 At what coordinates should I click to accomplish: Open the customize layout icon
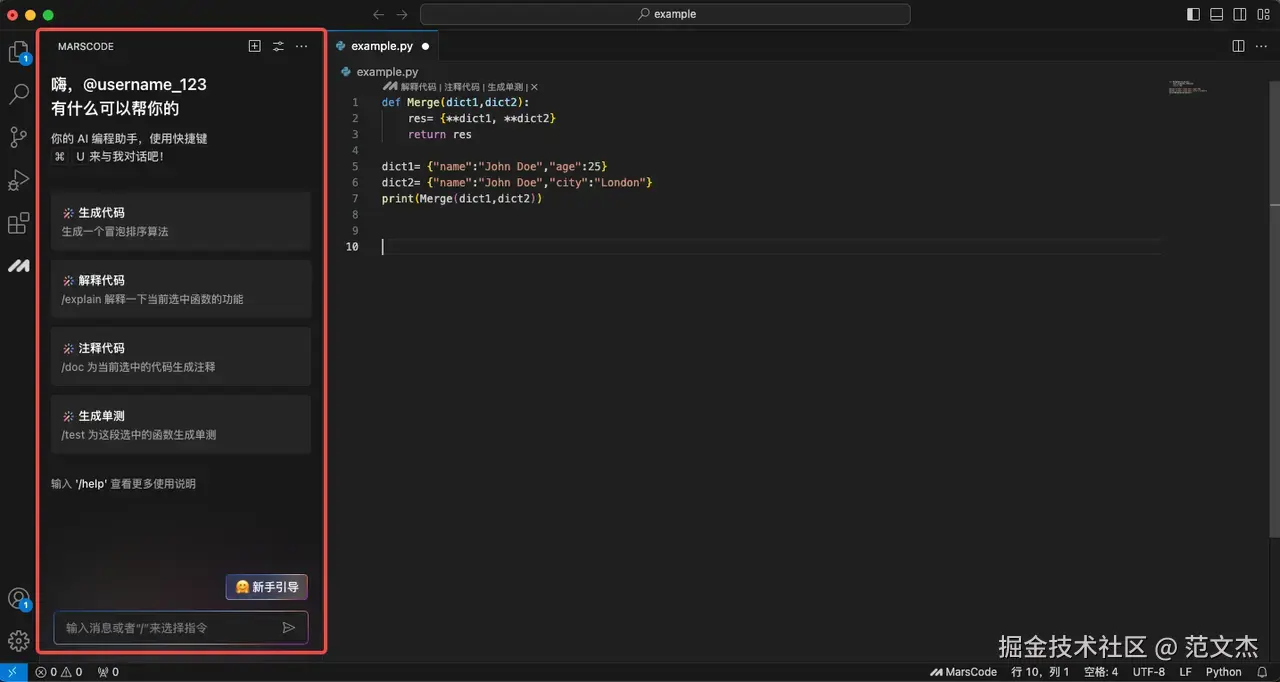click(x=1264, y=14)
